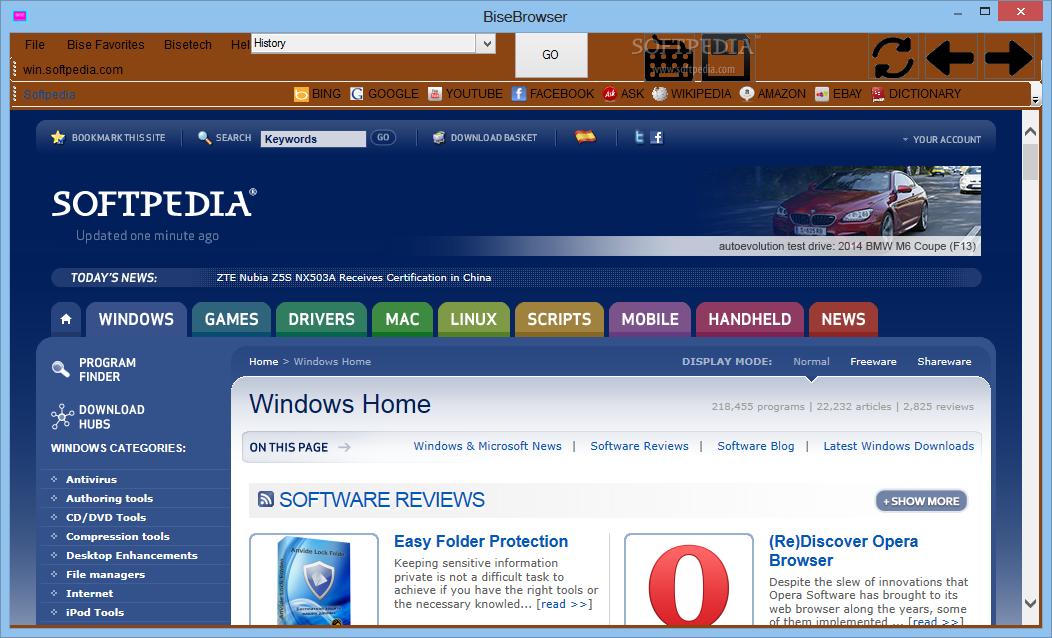
Task: Open the FACEBOOK shortcut icon
Action: [x=519, y=94]
